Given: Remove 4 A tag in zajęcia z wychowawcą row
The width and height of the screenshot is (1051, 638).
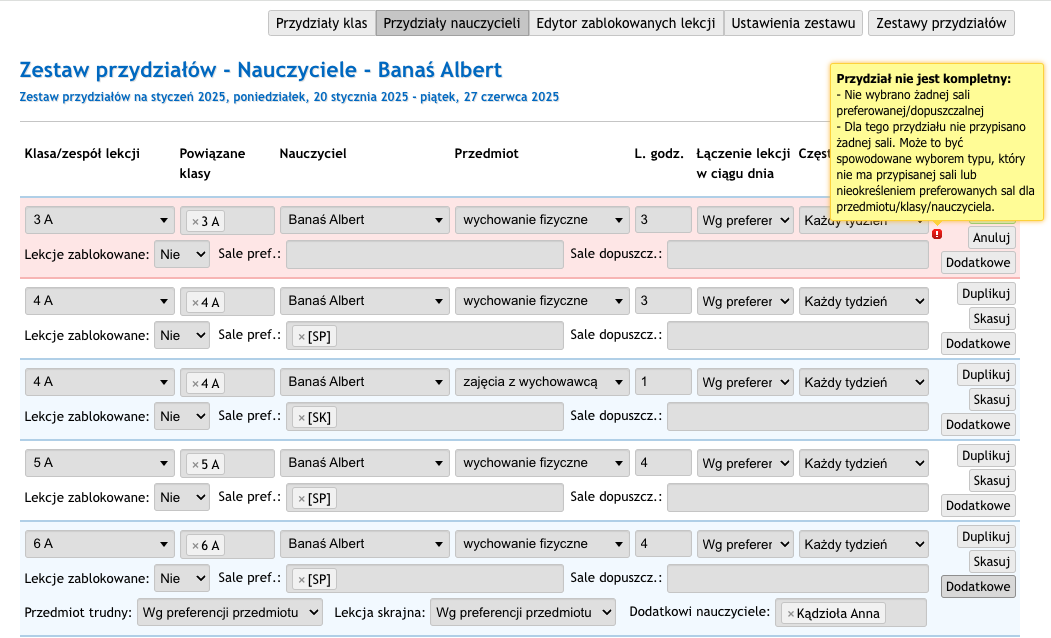Looking at the screenshot, I should (195, 383).
